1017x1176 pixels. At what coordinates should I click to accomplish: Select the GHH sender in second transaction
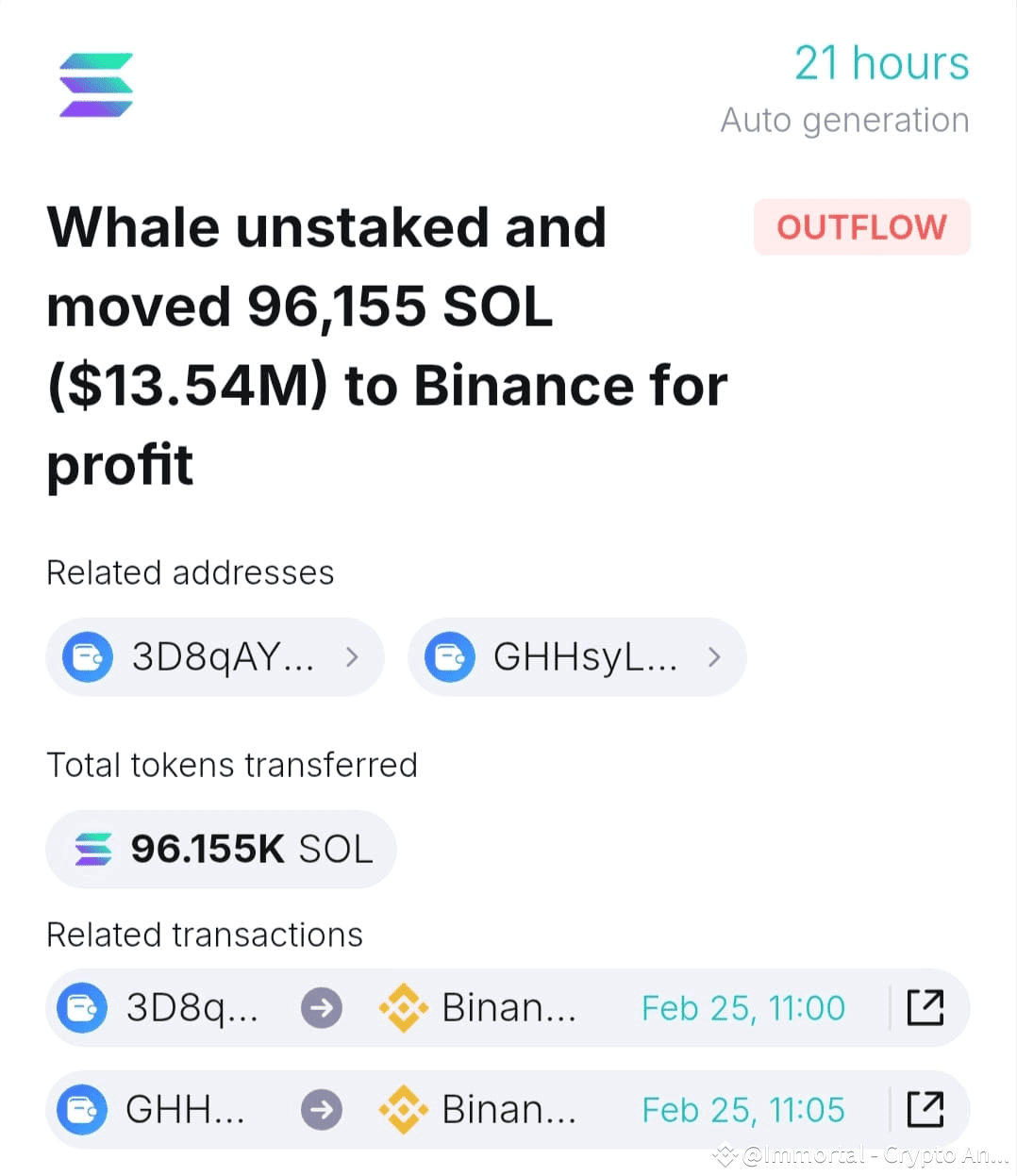[x=185, y=1109]
